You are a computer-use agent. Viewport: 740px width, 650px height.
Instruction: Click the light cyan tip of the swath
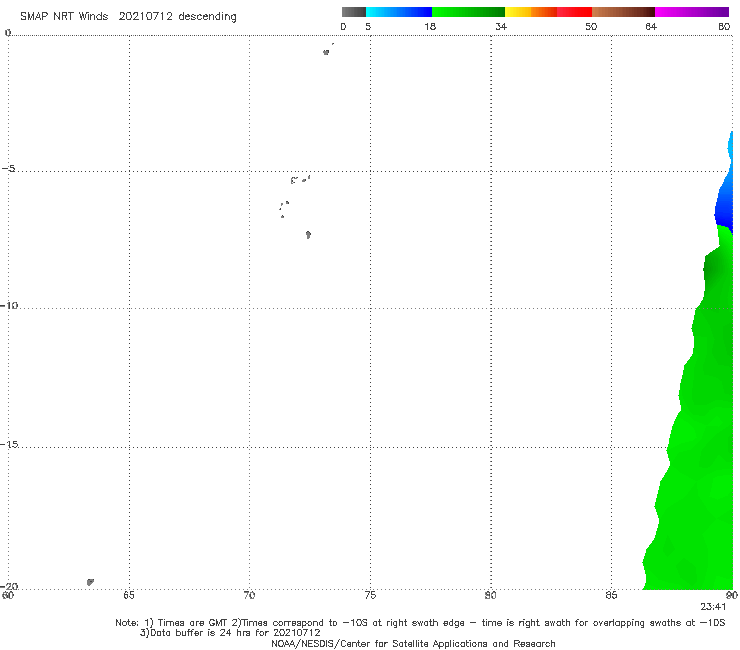click(x=731, y=146)
